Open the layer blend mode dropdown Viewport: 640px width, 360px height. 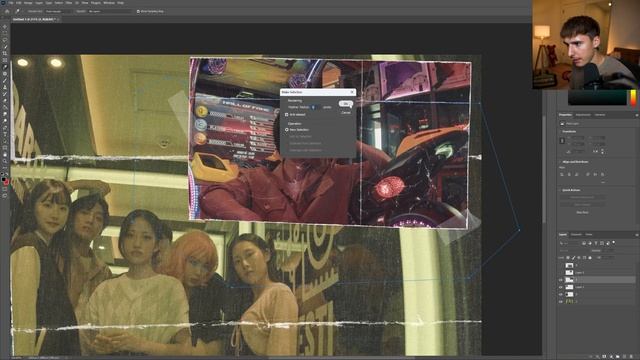click(x=574, y=251)
